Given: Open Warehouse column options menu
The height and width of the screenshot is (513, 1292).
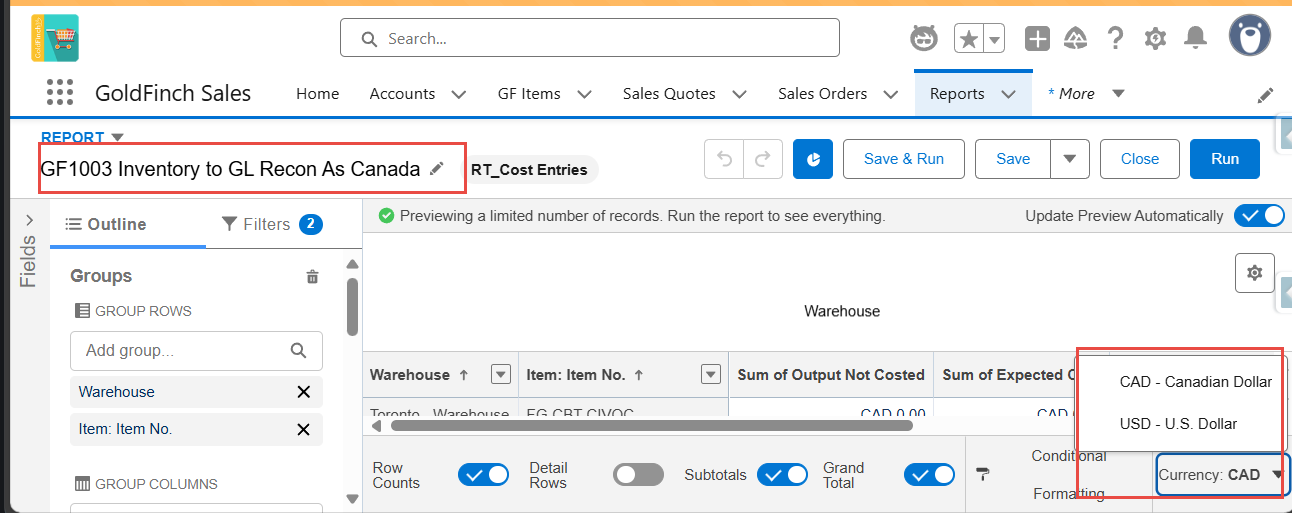Looking at the screenshot, I should click(x=501, y=375).
